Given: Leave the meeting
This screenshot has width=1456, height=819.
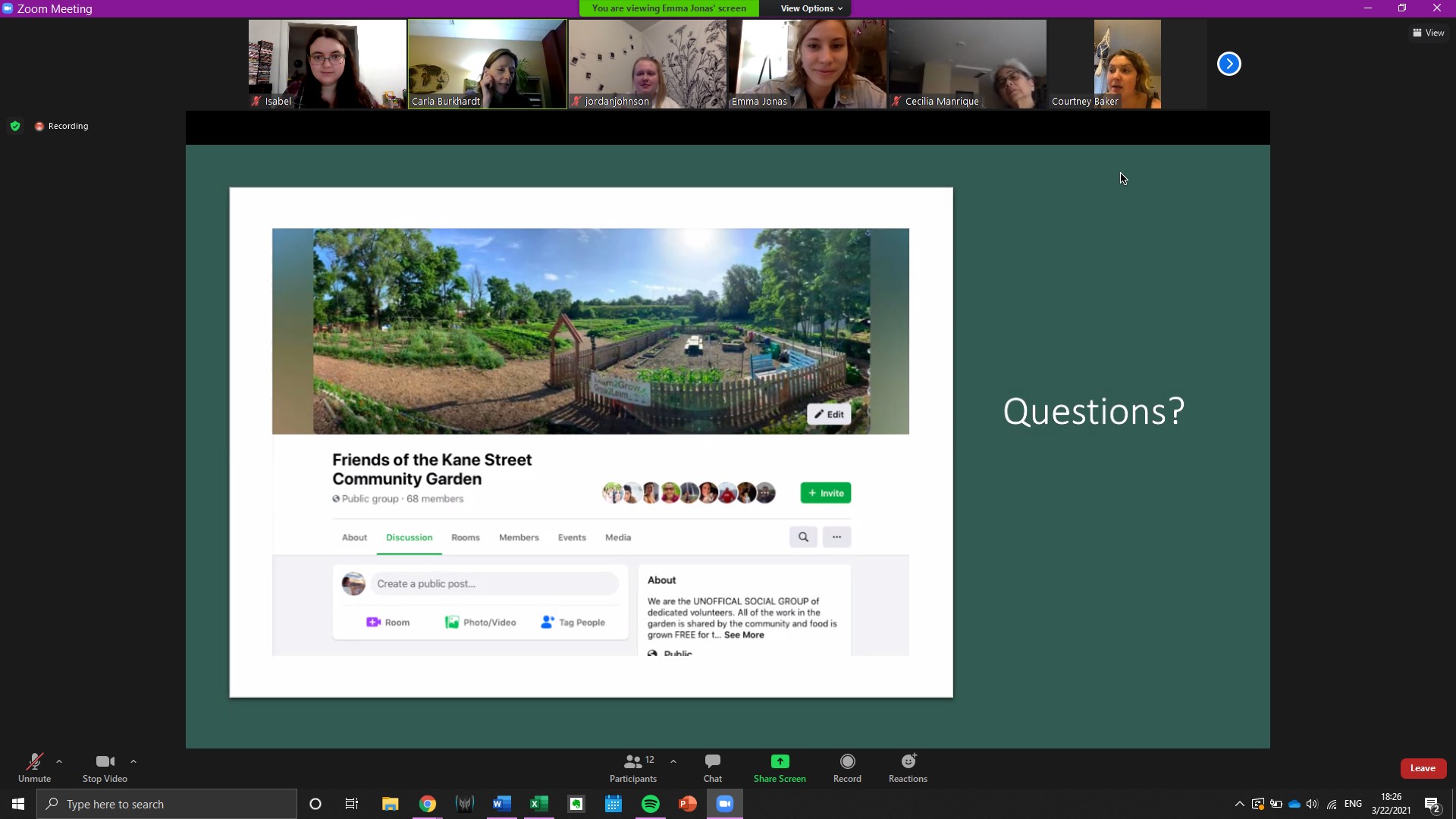Looking at the screenshot, I should [x=1423, y=768].
